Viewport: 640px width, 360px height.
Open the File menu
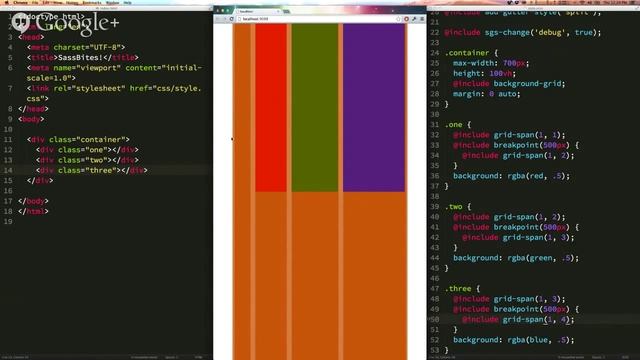point(35,2)
